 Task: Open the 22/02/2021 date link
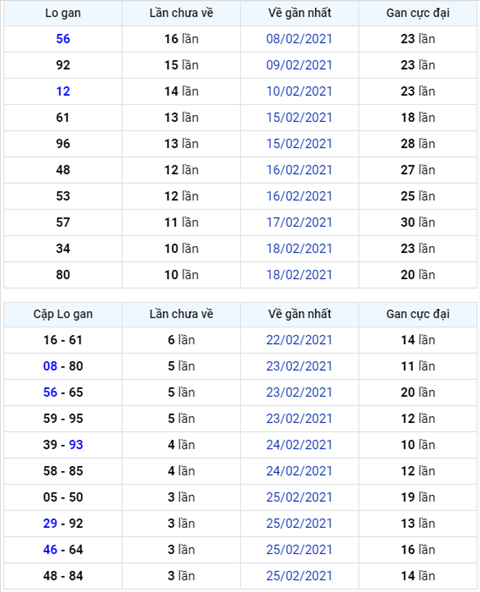coord(299,340)
